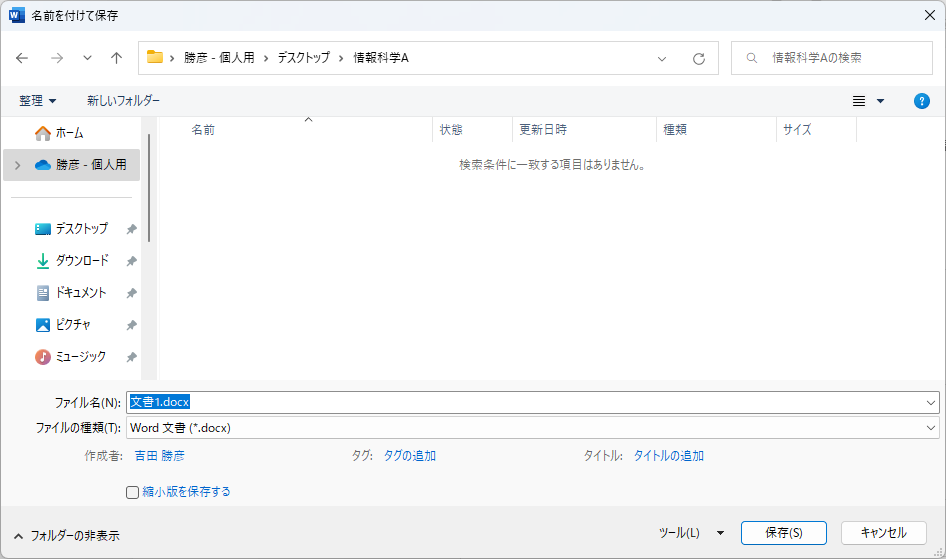Click the pin icon next to ドキュメント
This screenshot has height=559, width=946.
132,293
